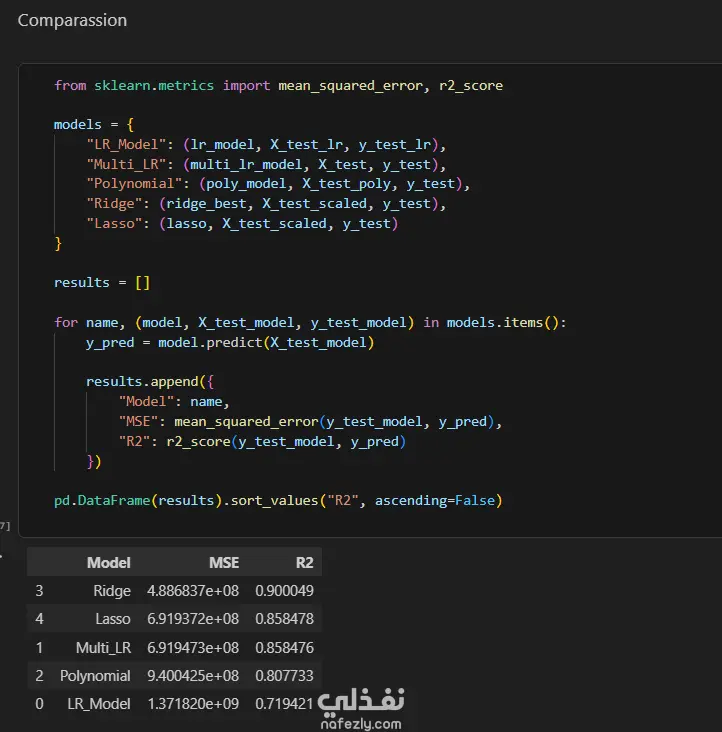Image resolution: width=722 pixels, height=732 pixels.
Task: Click the Model column header
Action: 108,563
